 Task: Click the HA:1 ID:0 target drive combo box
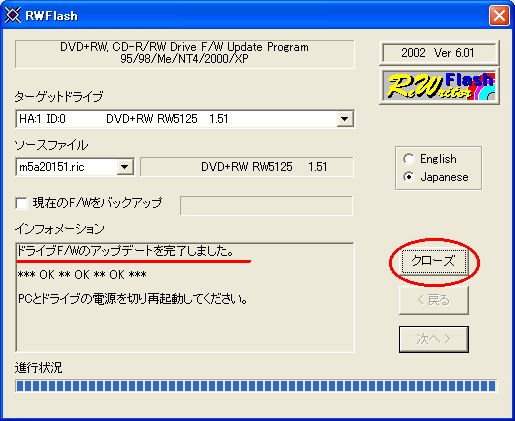(185, 119)
